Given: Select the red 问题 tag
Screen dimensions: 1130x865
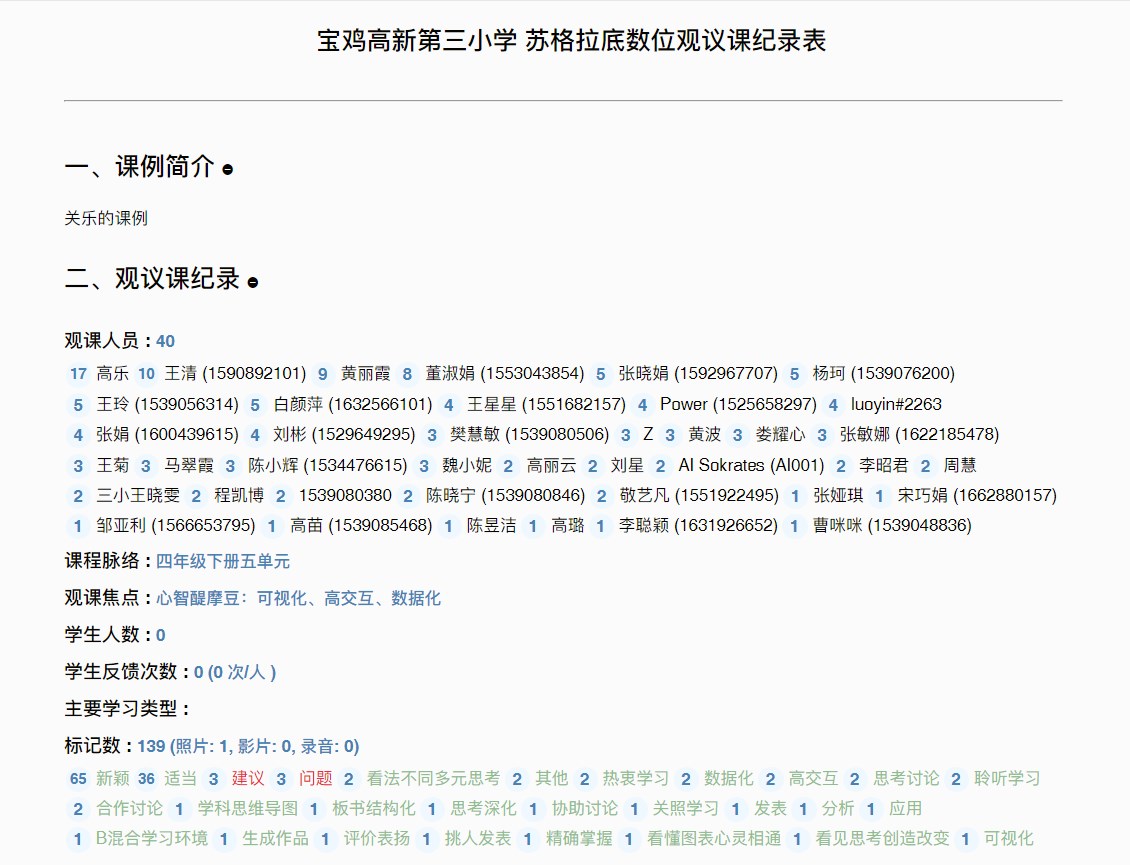Looking at the screenshot, I should click(316, 779).
